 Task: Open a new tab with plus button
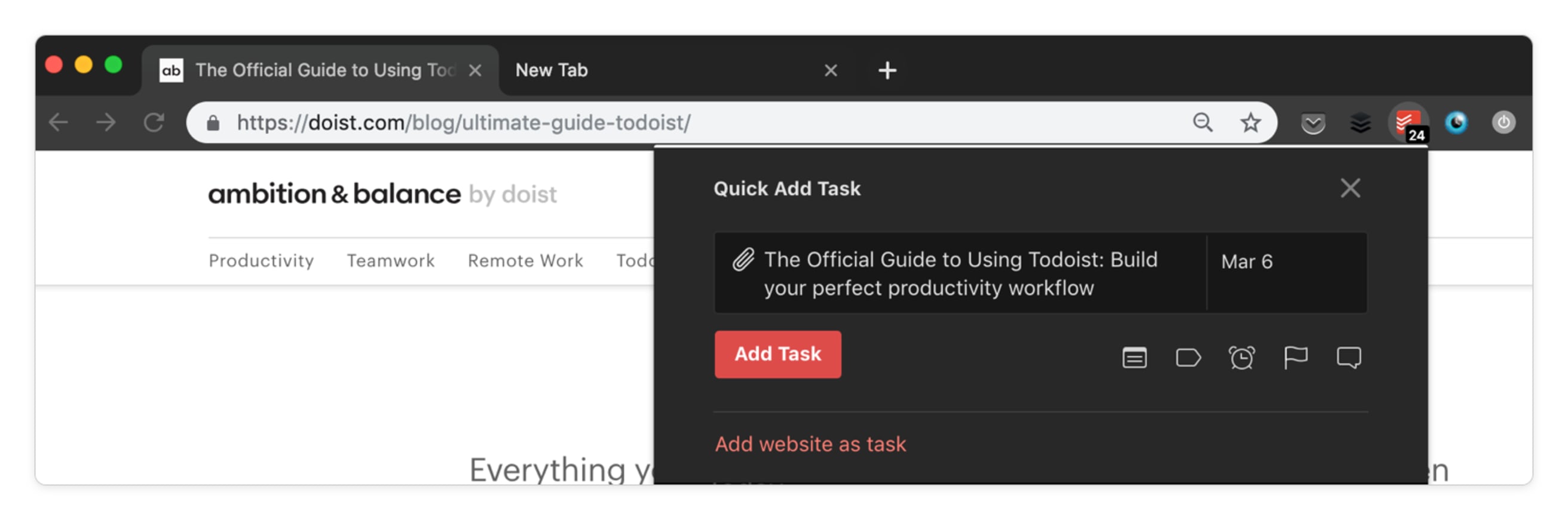click(887, 70)
